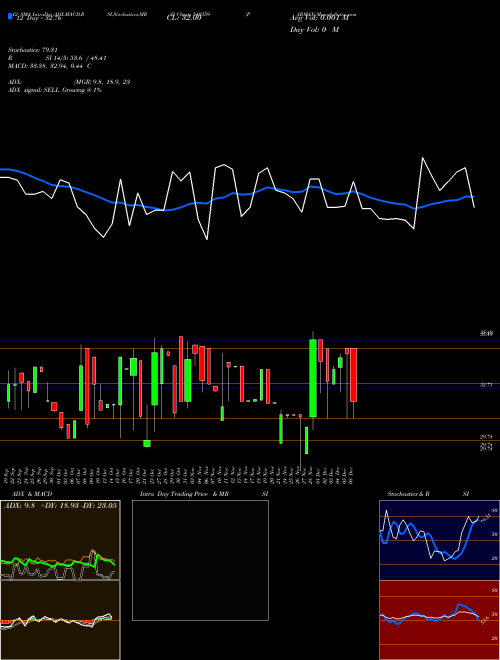Image resolution: width=500 pixels, height=660 pixels.
Task: Open the empty intraday trading price chart box
Action: click(x=200, y=560)
